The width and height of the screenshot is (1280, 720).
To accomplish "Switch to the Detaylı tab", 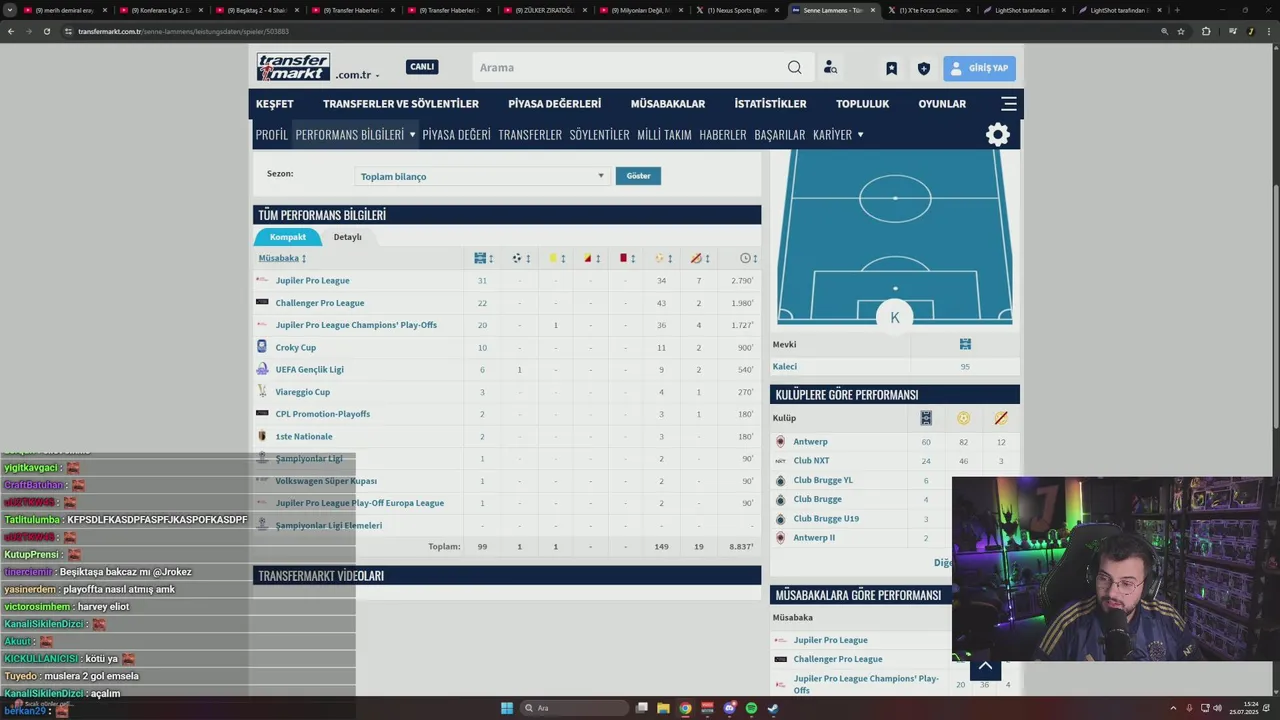I will point(347,237).
